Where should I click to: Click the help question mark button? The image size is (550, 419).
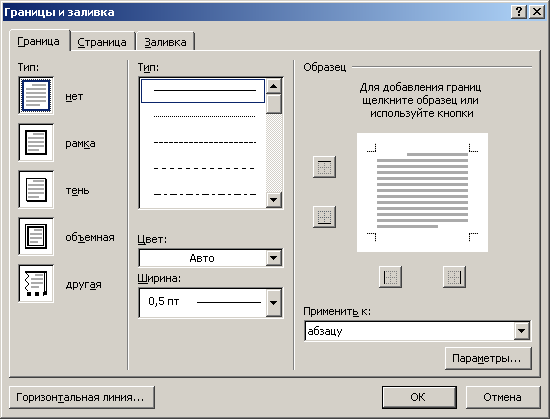[519, 12]
